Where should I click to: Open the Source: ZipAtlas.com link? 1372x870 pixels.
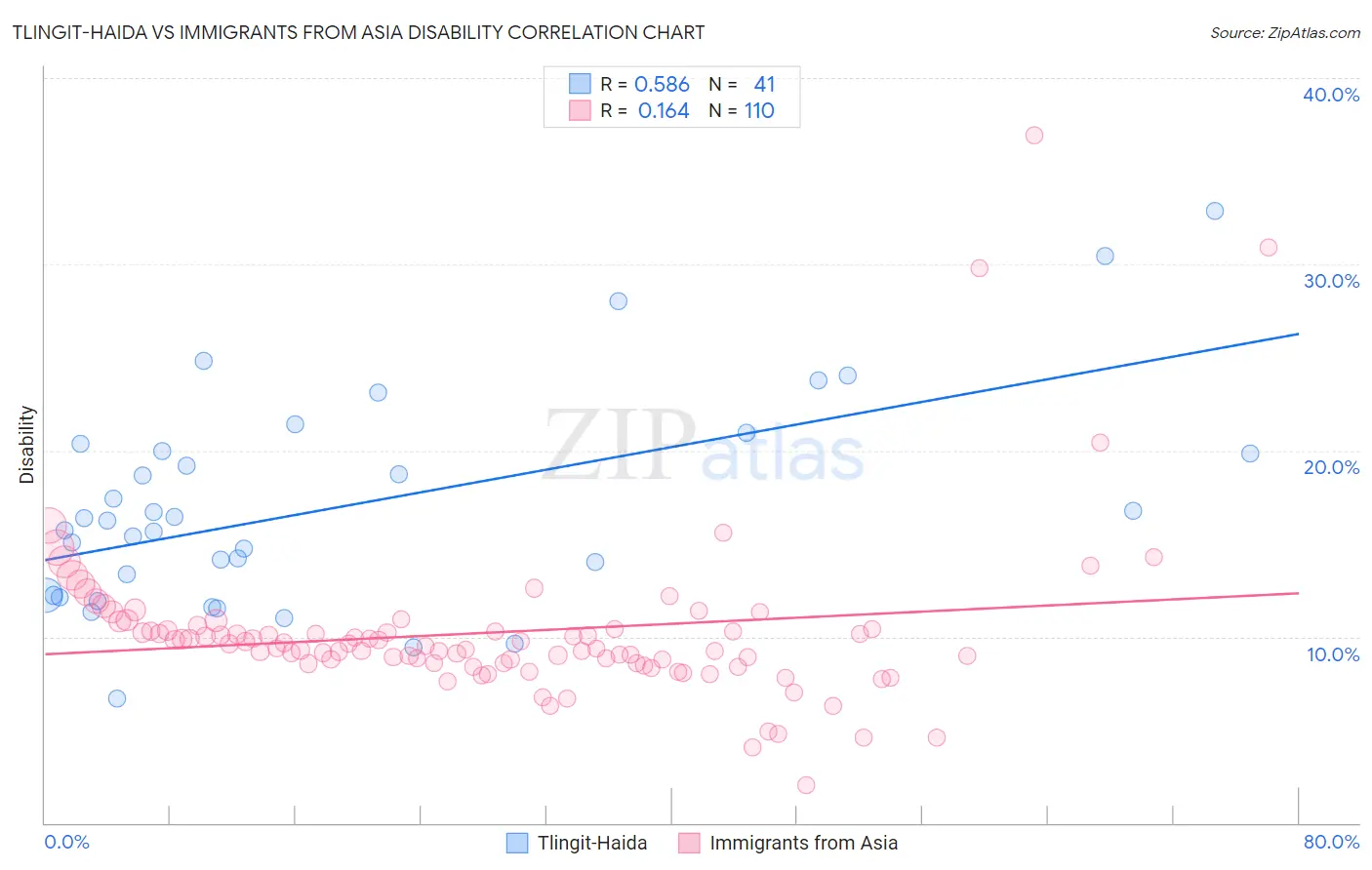click(x=1285, y=32)
